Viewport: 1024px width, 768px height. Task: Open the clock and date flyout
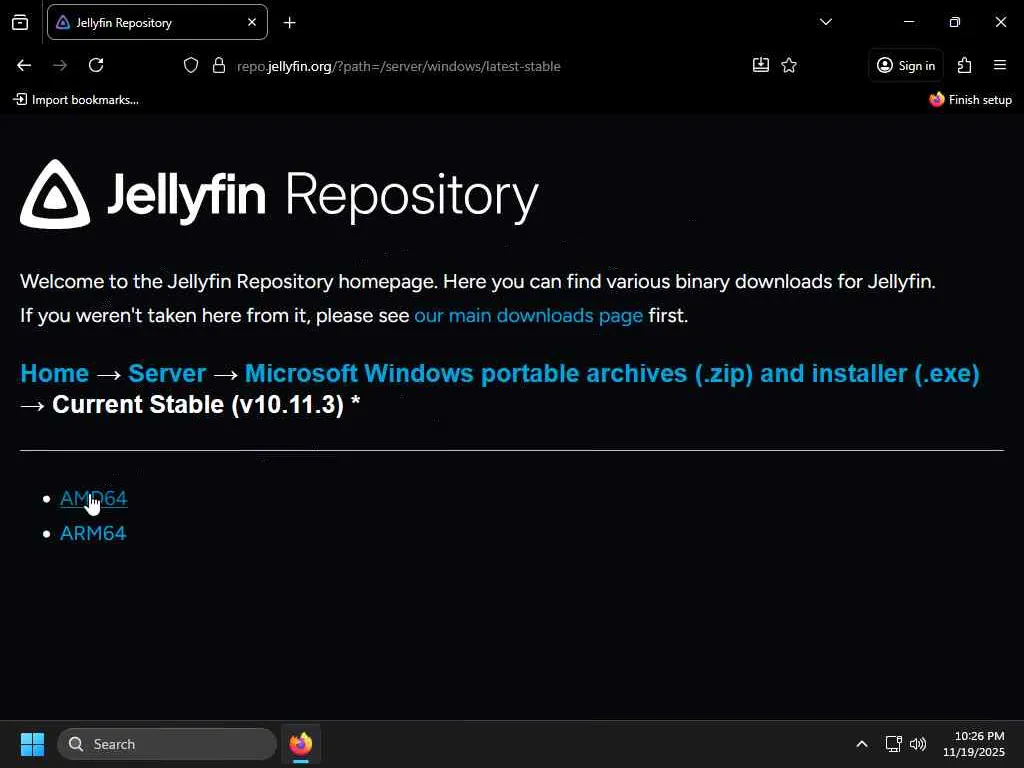pos(973,744)
